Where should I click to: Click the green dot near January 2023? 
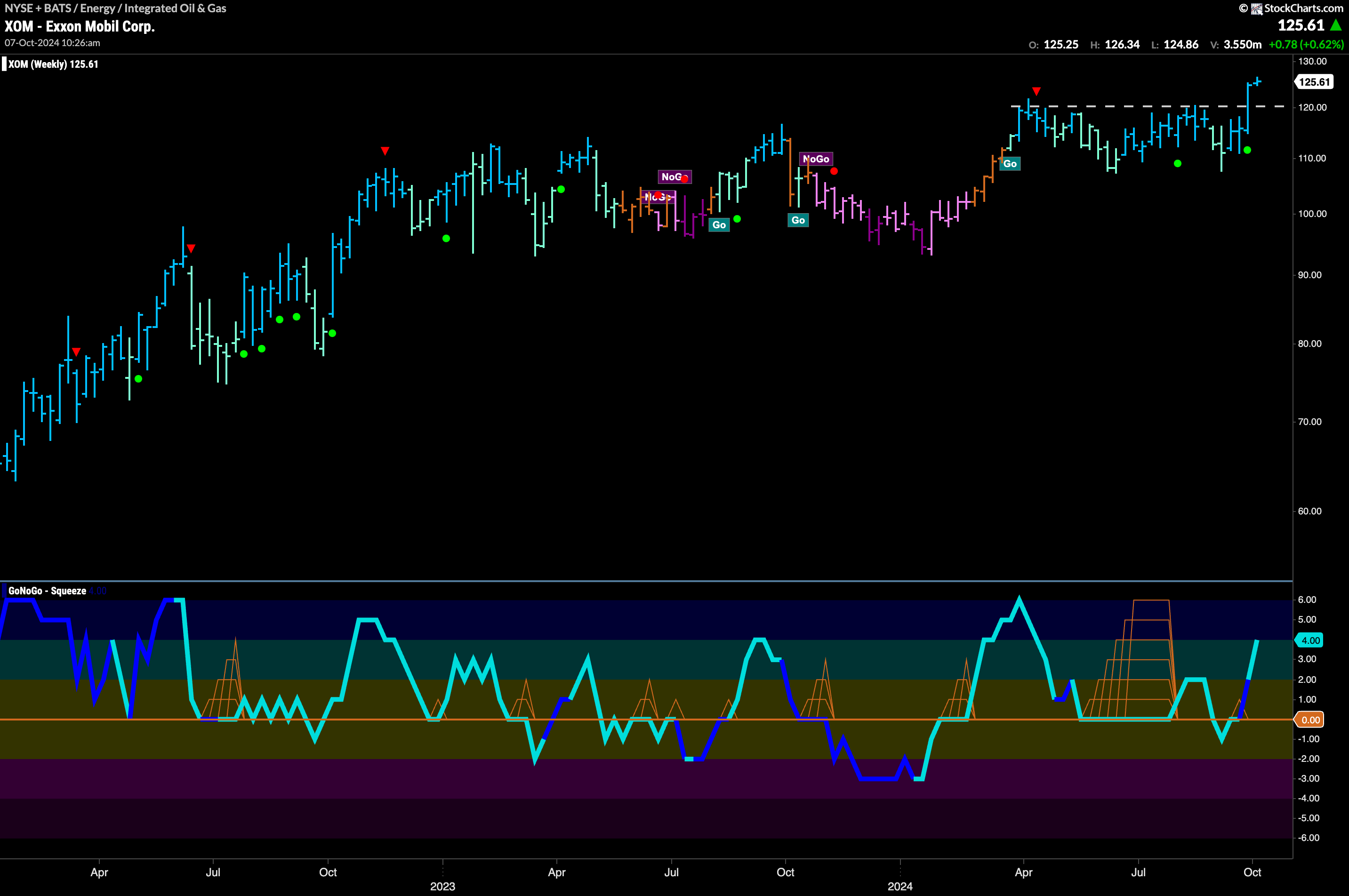click(x=446, y=238)
